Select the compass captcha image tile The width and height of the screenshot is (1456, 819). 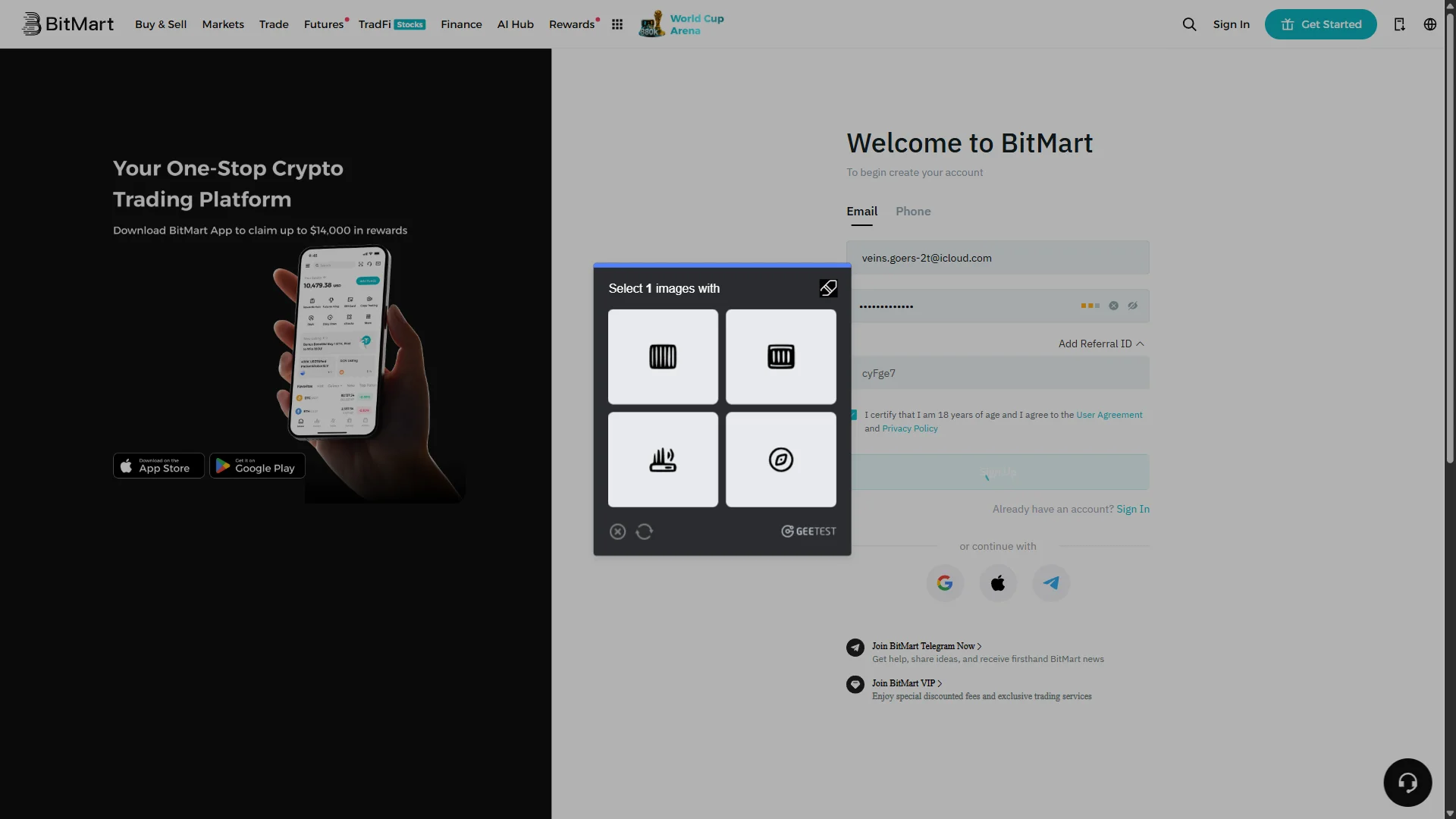click(781, 460)
